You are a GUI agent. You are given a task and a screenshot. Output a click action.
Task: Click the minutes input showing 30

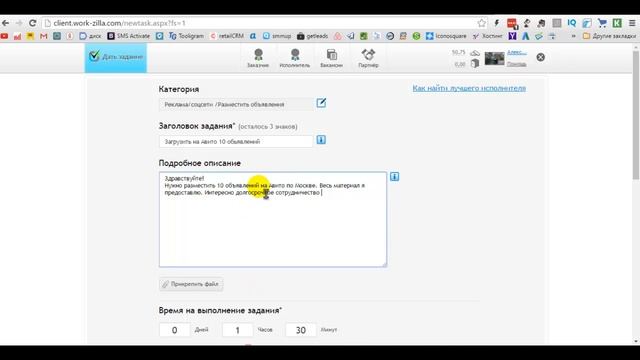(301, 330)
